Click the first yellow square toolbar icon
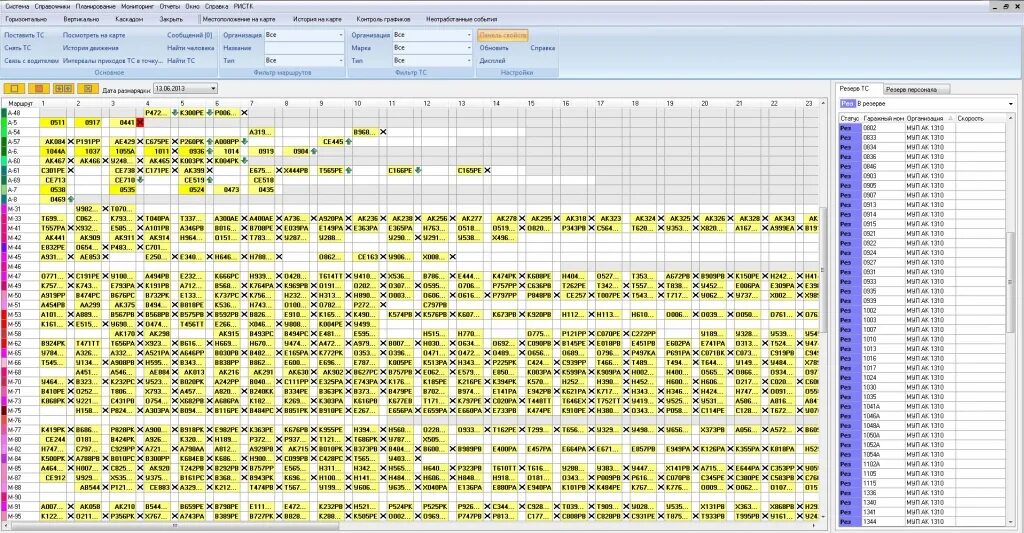 pos(14,89)
